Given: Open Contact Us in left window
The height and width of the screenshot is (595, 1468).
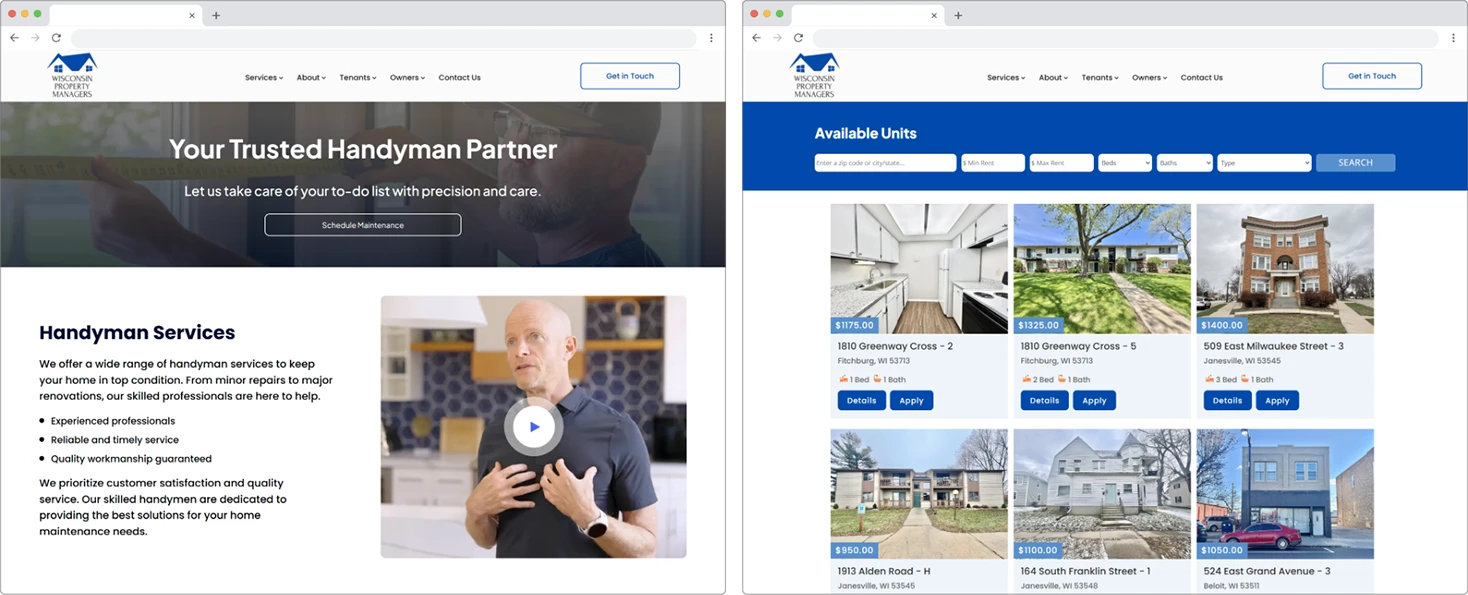Looking at the screenshot, I should [x=459, y=77].
